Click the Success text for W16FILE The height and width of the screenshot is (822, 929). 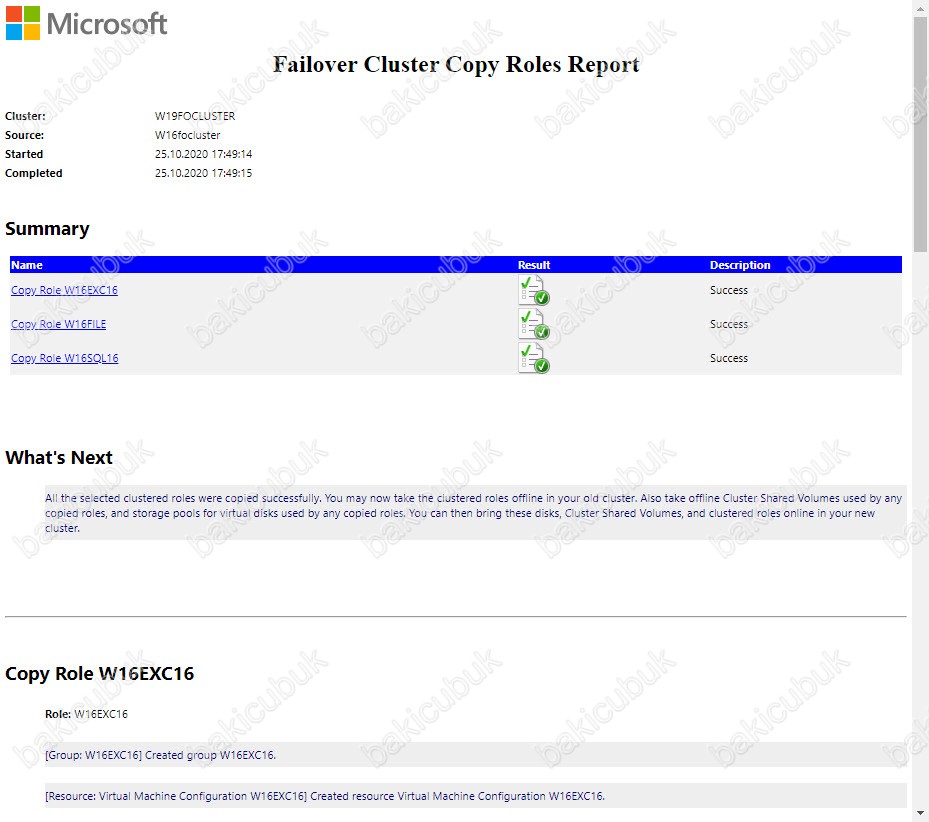[729, 324]
